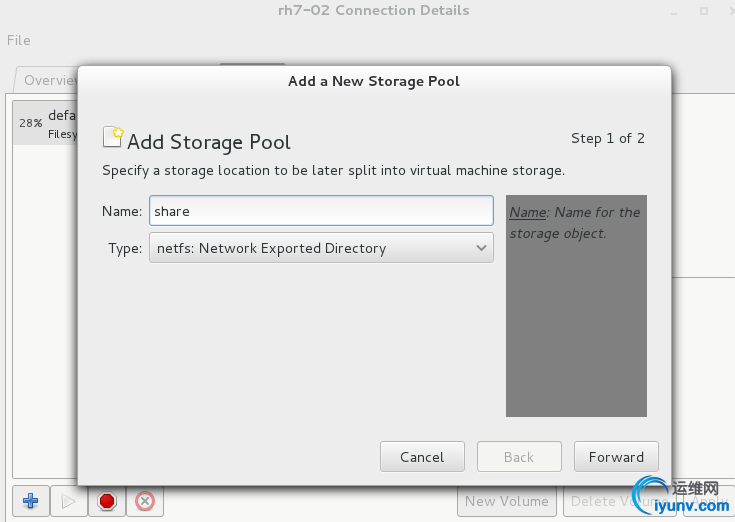Click the delete pool X icon
The width and height of the screenshot is (735, 522).
click(x=144, y=501)
